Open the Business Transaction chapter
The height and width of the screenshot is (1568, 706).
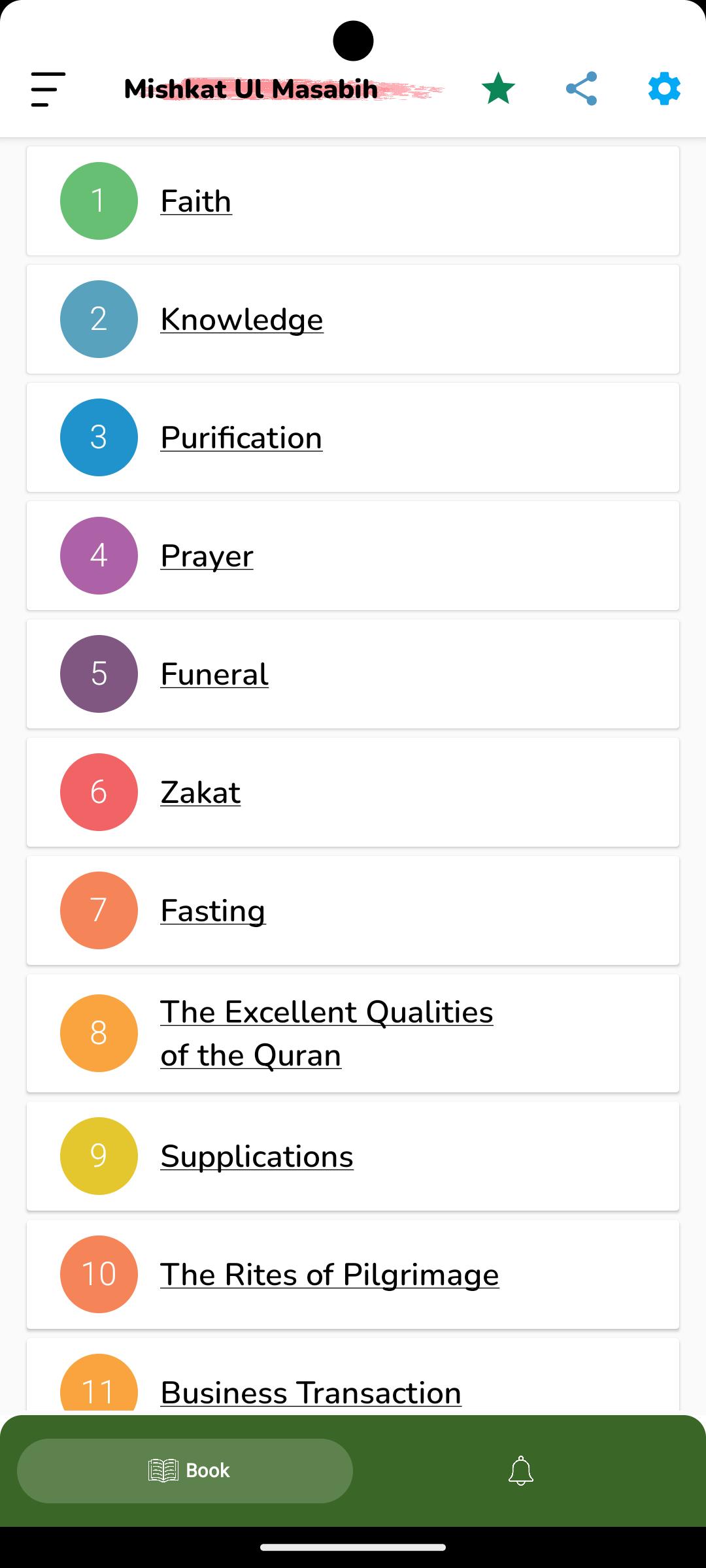311,1392
